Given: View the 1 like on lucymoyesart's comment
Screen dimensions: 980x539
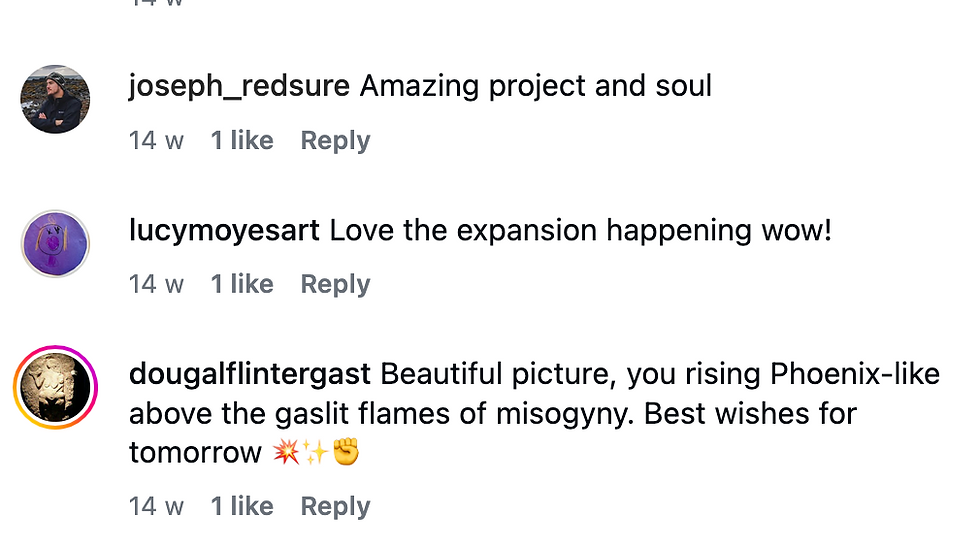Looking at the screenshot, I should coord(241,284).
